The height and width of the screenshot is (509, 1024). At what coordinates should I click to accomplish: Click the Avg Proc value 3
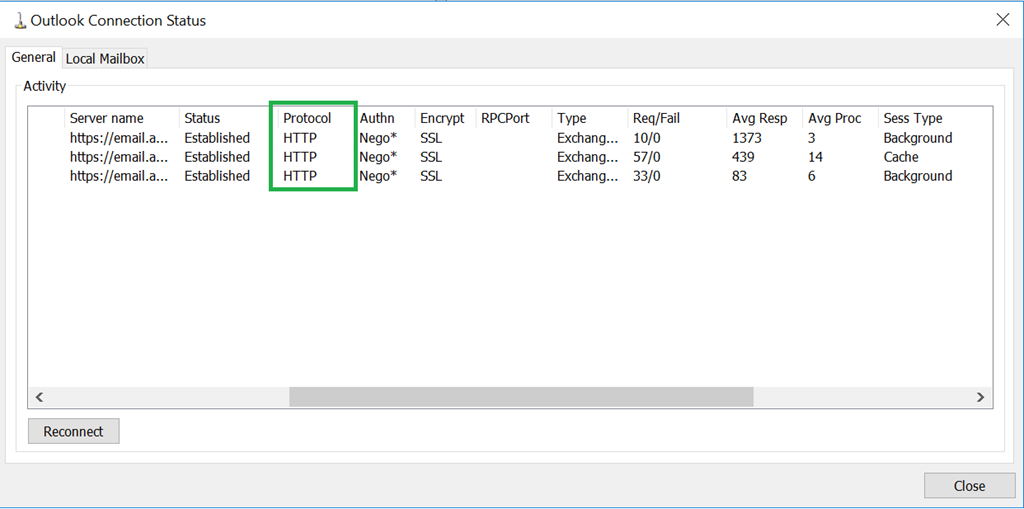[812, 138]
